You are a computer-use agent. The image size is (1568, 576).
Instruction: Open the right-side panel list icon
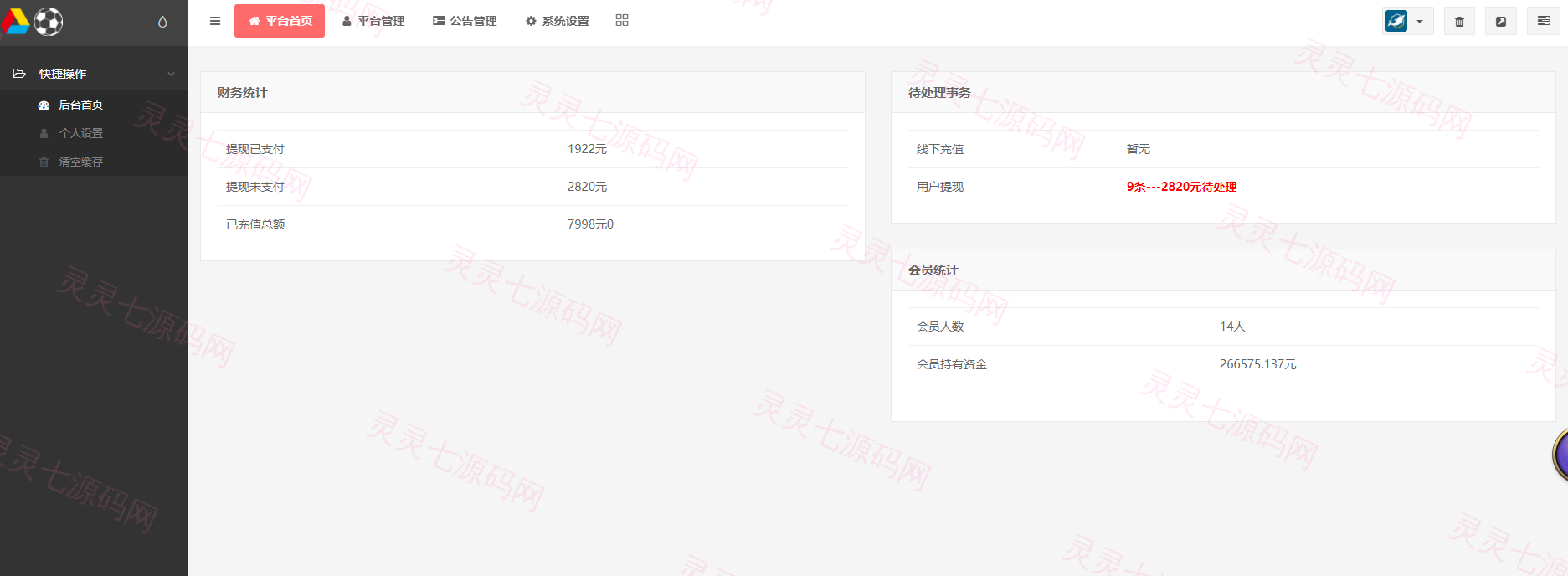coord(1544,21)
